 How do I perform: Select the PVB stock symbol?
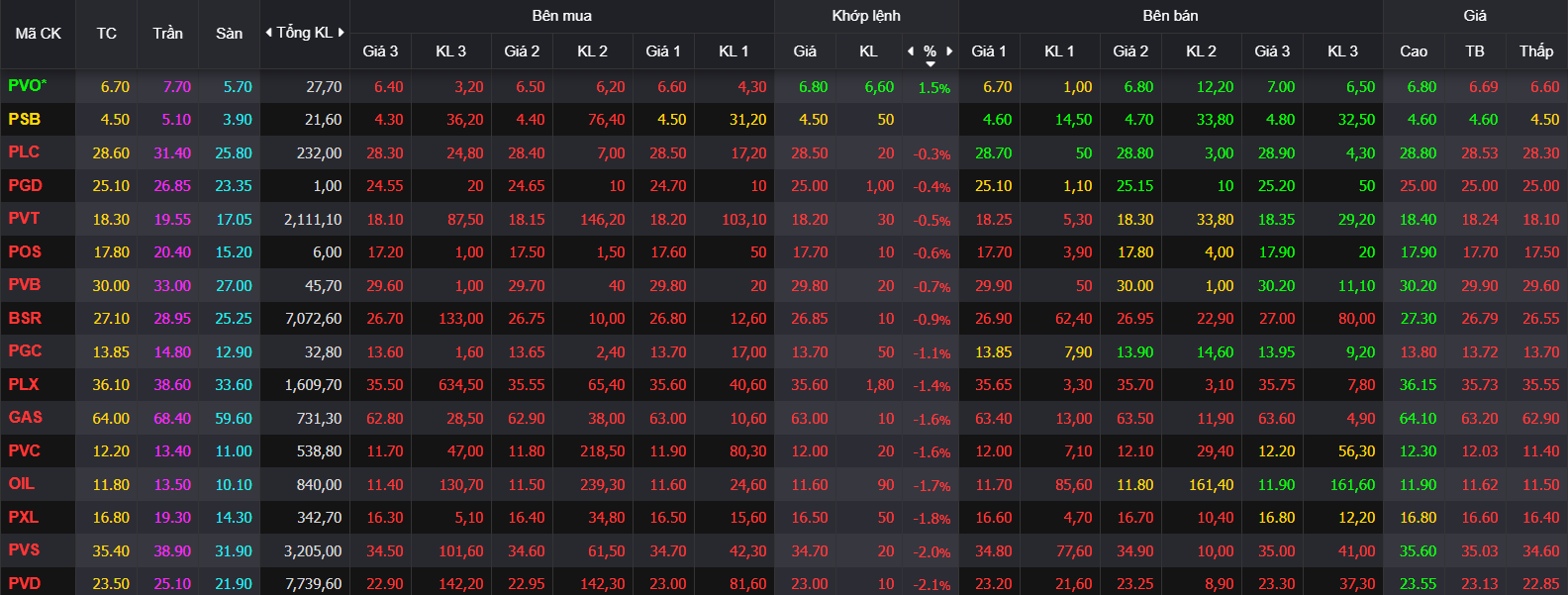[x=25, y=285]
